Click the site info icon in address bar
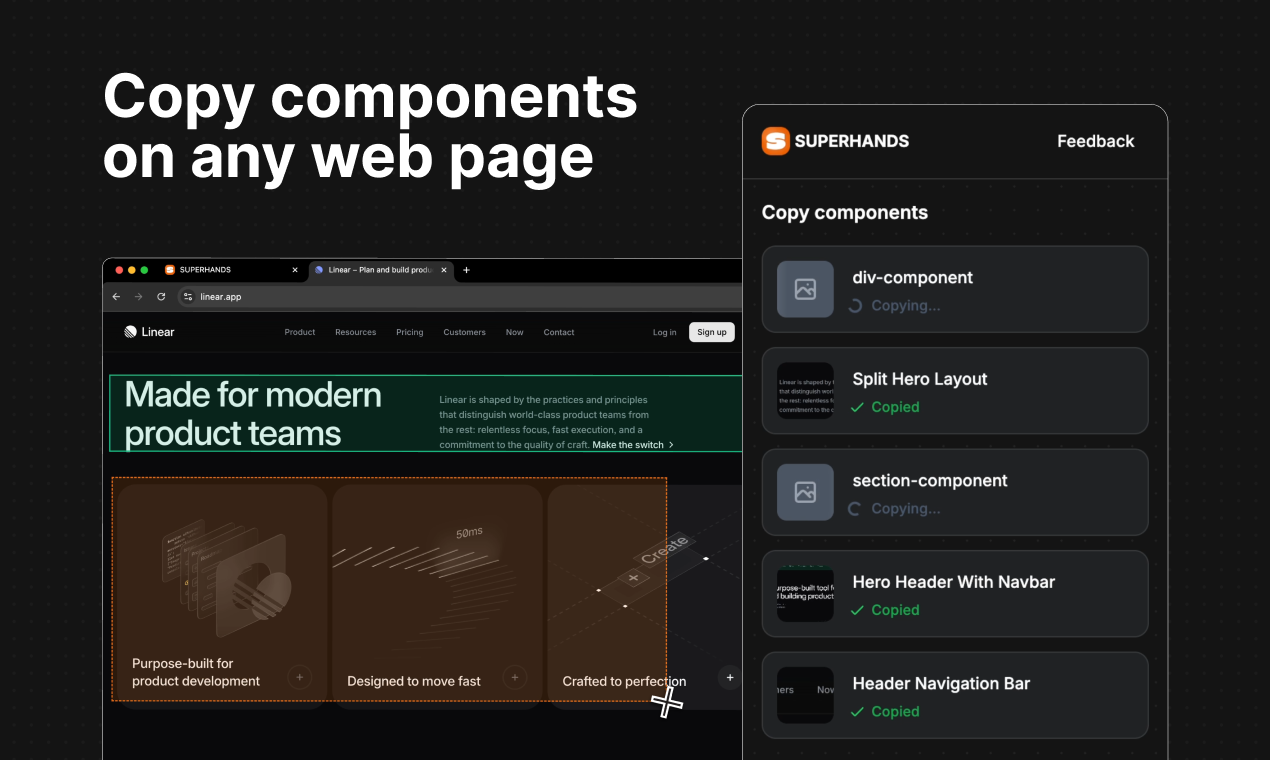This screenshot has width=1270, height=760. tap(187, 297)
